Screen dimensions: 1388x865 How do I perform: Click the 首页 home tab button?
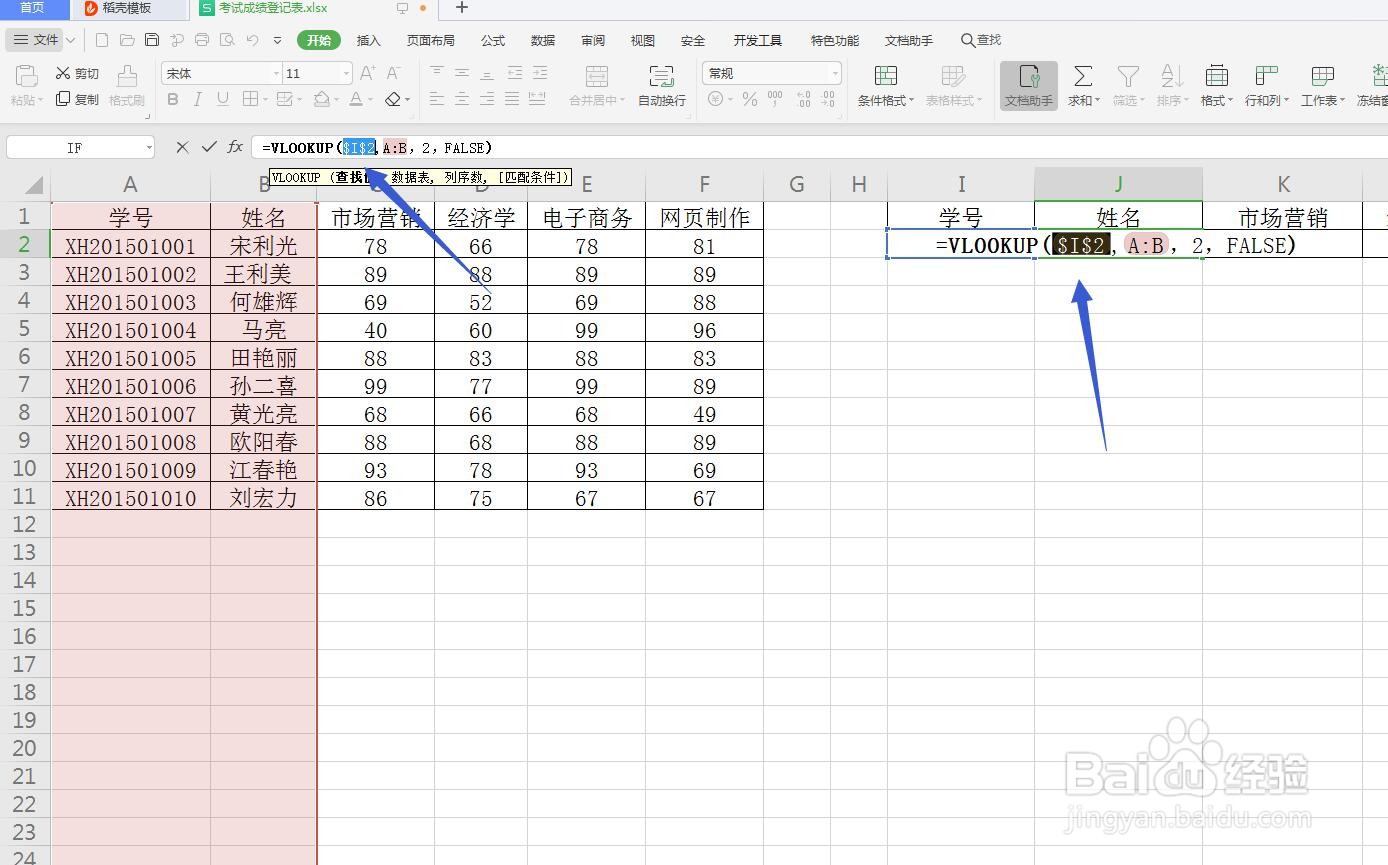pyautogui.click(x=33, y=8)
